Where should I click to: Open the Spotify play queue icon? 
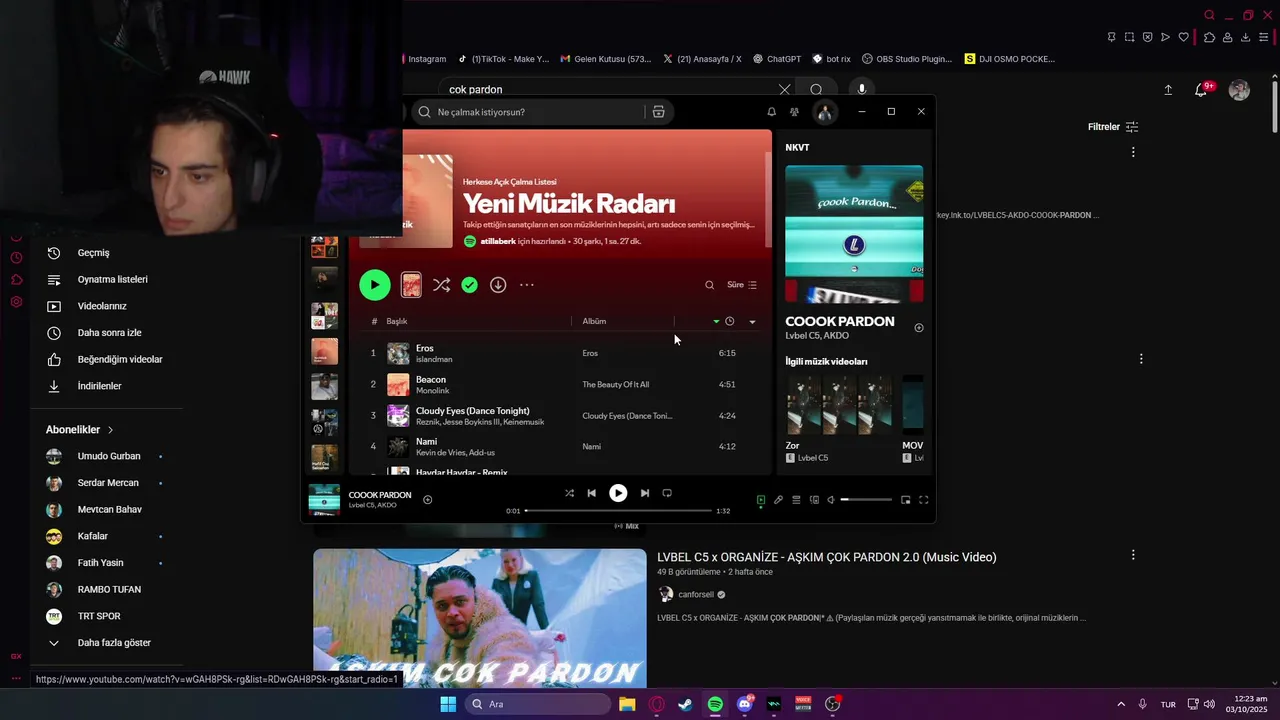click(797, 500)
